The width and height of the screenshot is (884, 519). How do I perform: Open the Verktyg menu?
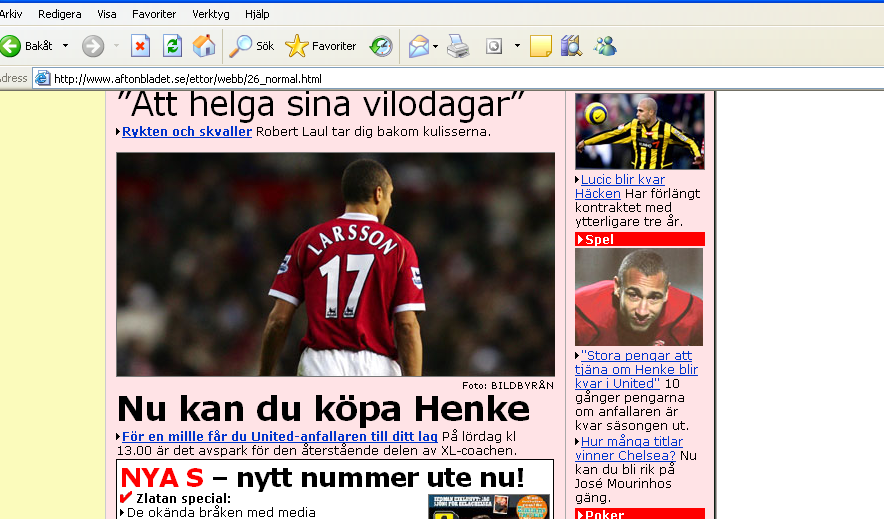211,14
